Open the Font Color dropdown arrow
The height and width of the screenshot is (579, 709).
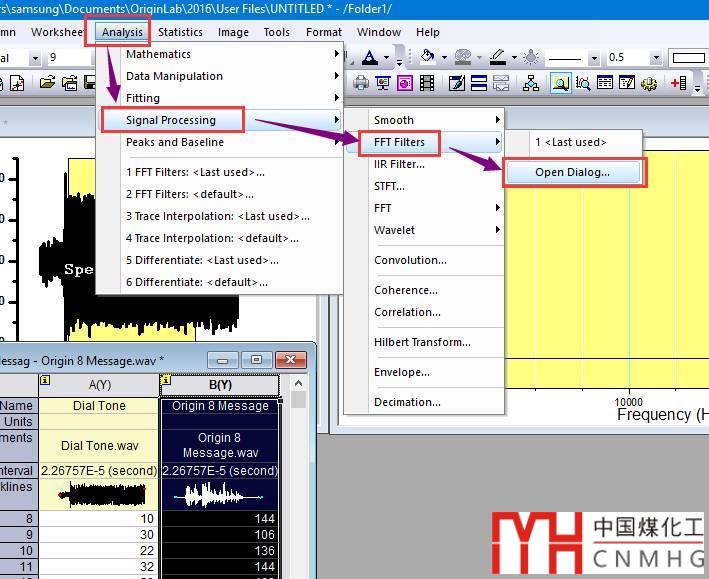tap(386, 58)
